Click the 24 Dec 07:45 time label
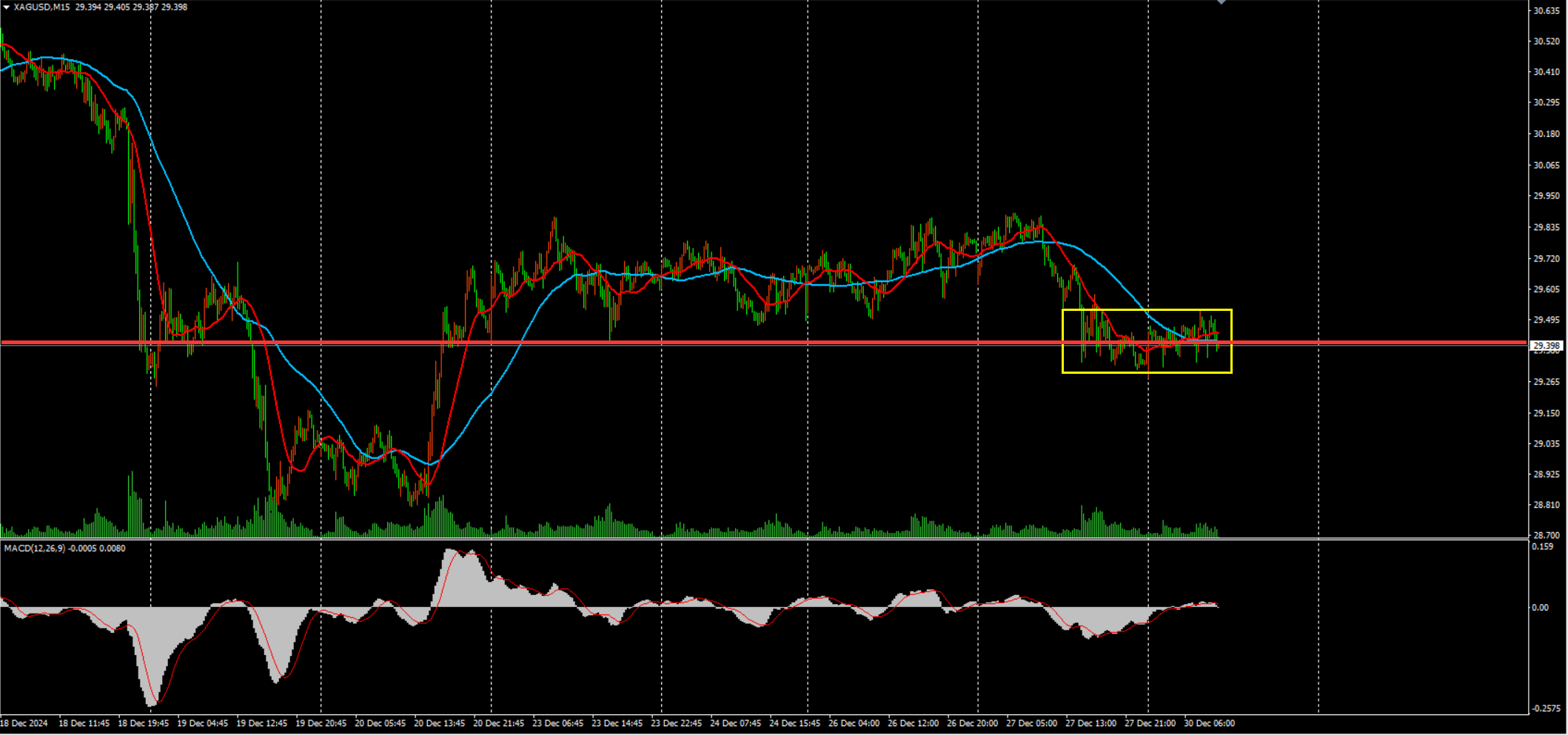 [735, 724]
